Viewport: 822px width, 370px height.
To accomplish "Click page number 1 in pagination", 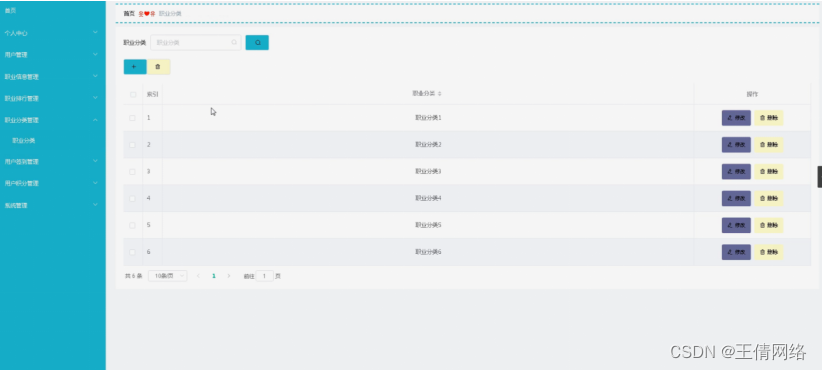I will 214,276.
